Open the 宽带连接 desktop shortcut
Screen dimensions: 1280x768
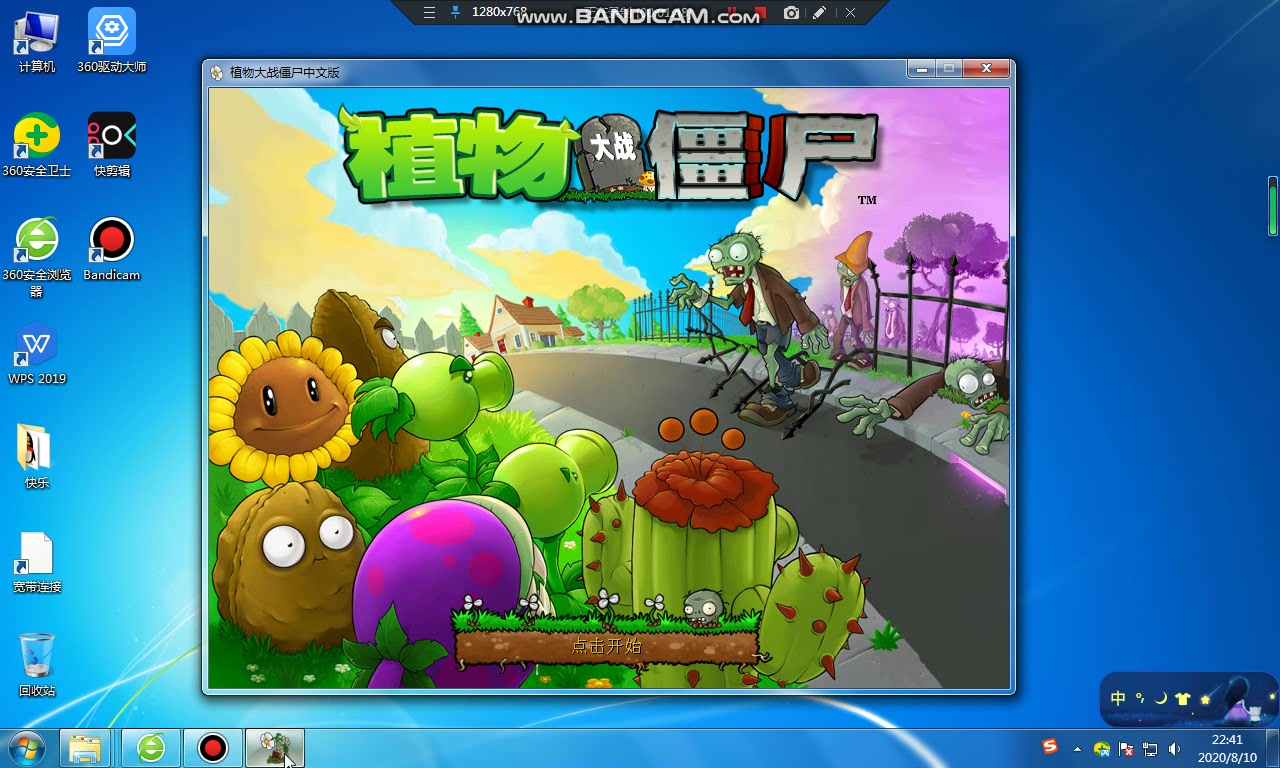37,561
